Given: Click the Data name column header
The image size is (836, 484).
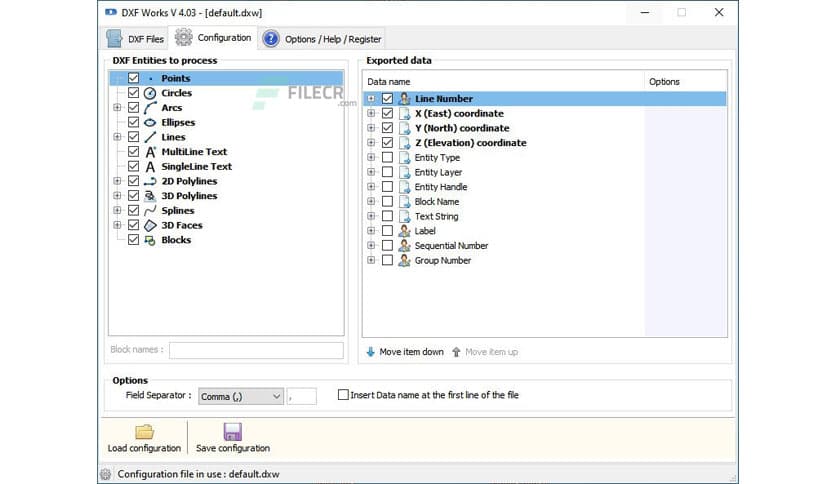Looking at the screenshot, I should pyautogui.click(x=503, y=82).
